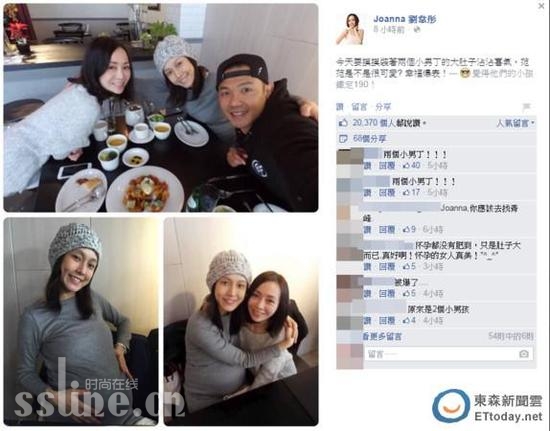Click the camera icon in comment box
Image resolution: width=550 pixels, height=431 pixels.
tap(524, 354)
